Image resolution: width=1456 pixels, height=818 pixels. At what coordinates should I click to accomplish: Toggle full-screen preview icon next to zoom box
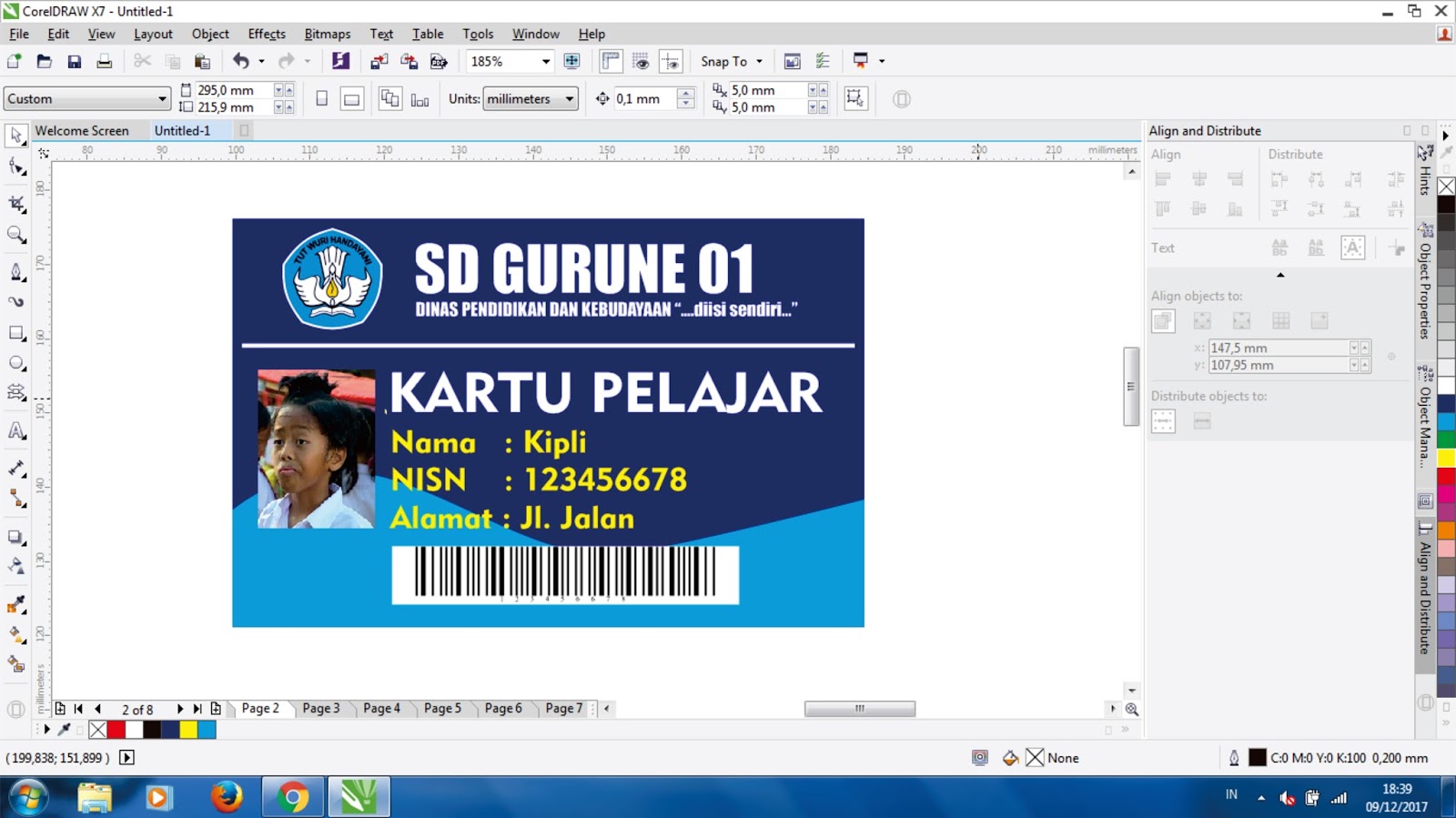[x=572, y=61]
